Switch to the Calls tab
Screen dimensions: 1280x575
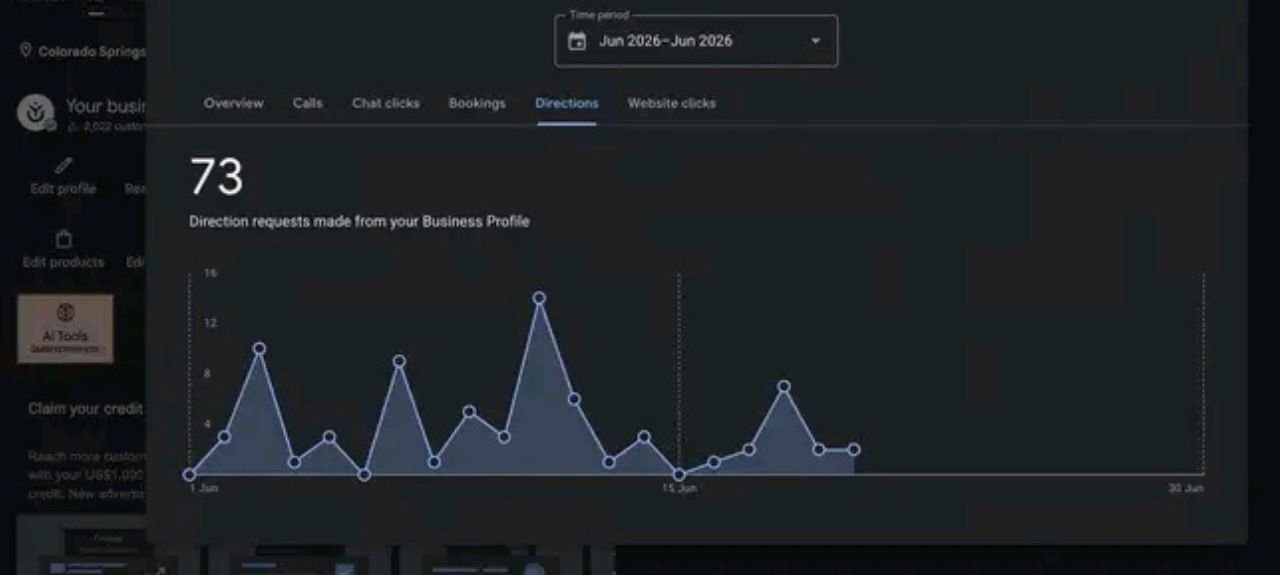[308, 103]
